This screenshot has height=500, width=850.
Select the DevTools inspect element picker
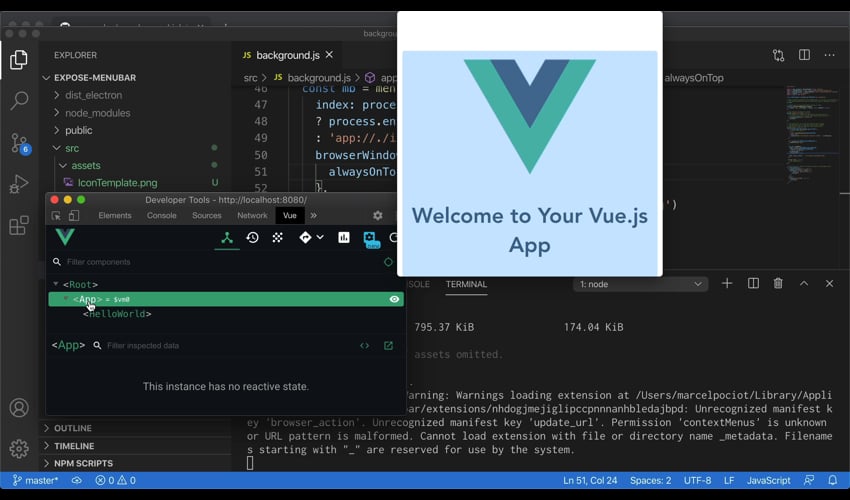[x=56, y=216]
